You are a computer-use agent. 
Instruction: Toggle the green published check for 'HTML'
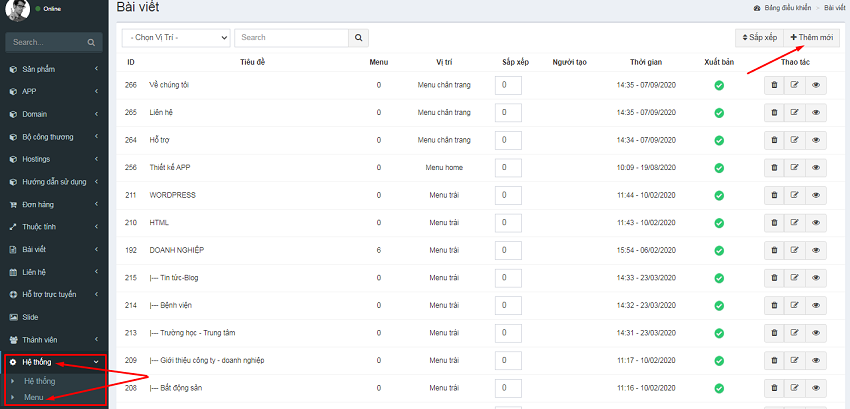[x=718, y=223]
